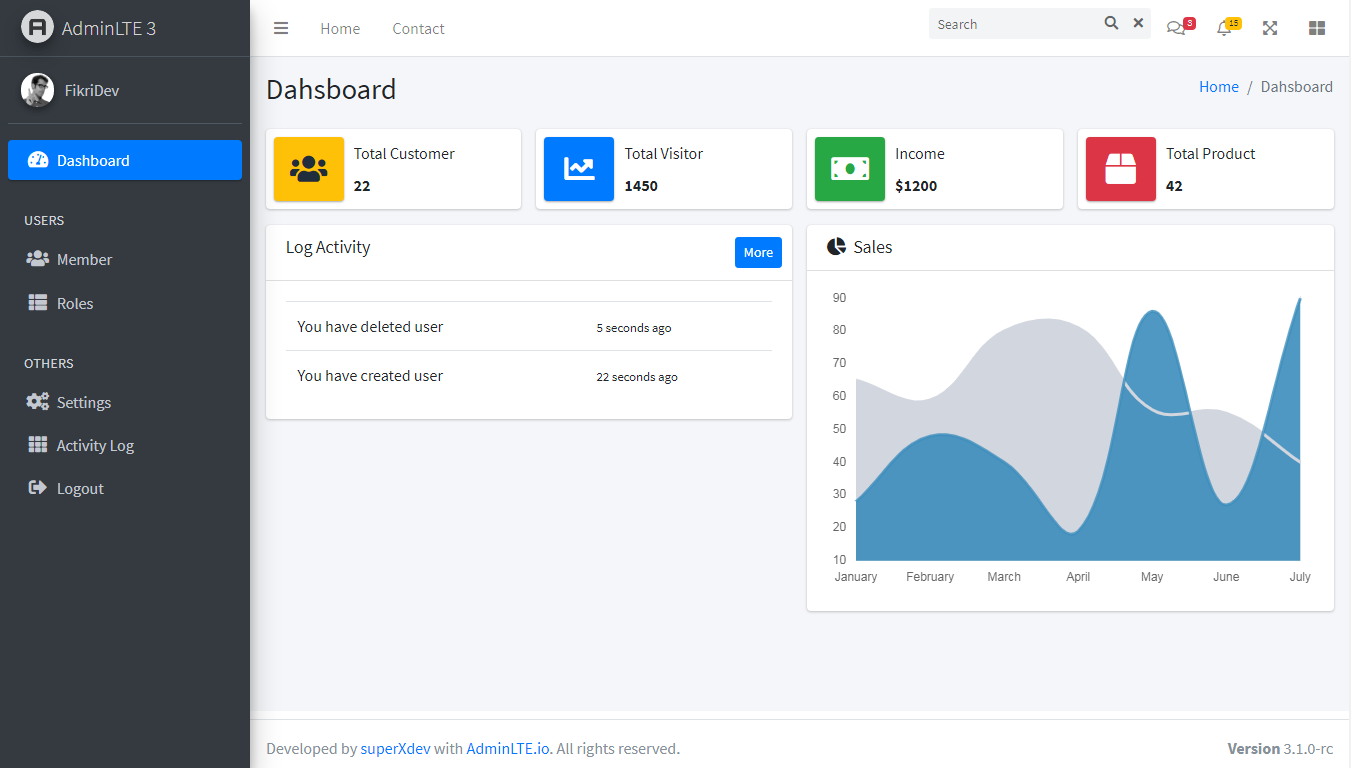This screenshot has height=770, width=1351.
Task: Click the 'You have deleted user' entry
Action: (x=370, y=327)
